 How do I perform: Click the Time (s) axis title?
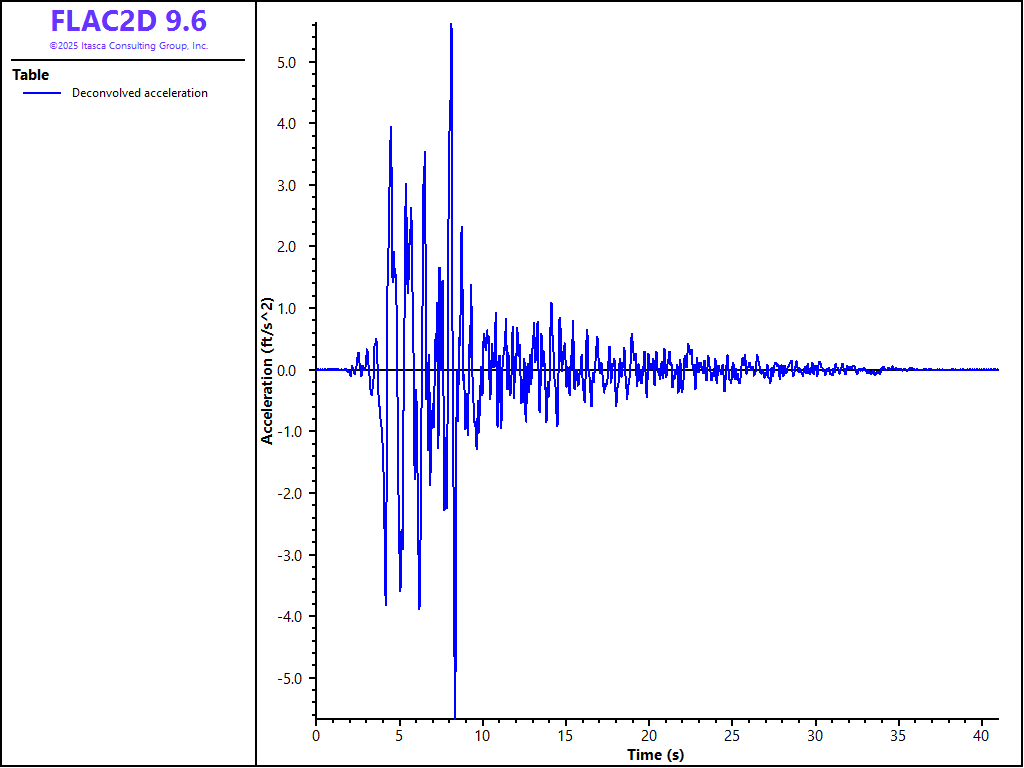pos(655,755)
